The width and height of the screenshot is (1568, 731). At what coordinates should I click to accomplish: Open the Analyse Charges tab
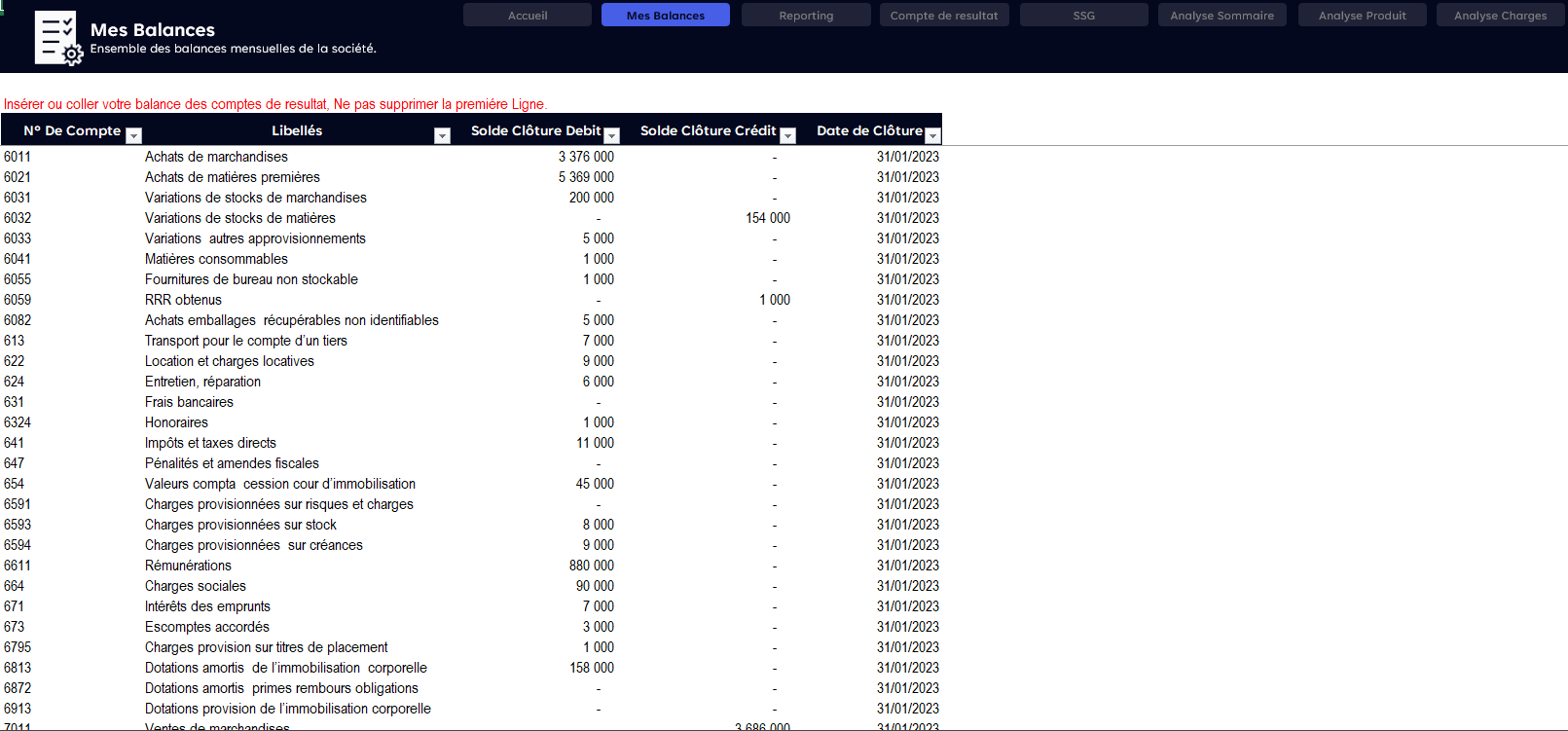pyautogui.click(x=1501, y=16)
